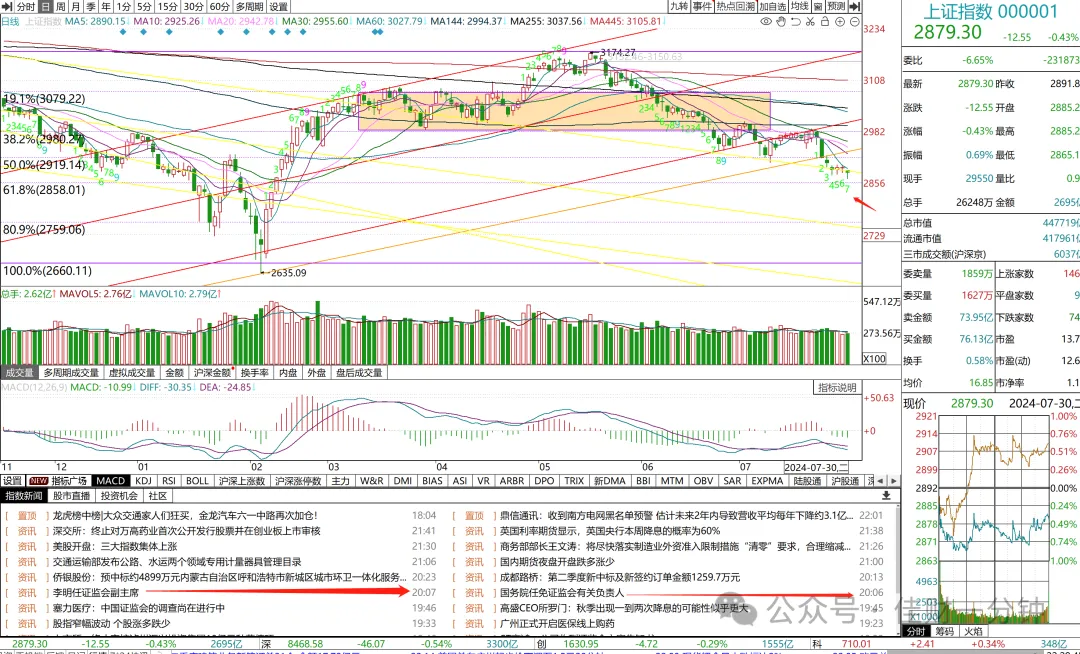The width and height of the screenshot is (1080, 654).
Task: Switch indicator to 沪深上涨数
Action: pyautogui.click(x=242, y=481)
